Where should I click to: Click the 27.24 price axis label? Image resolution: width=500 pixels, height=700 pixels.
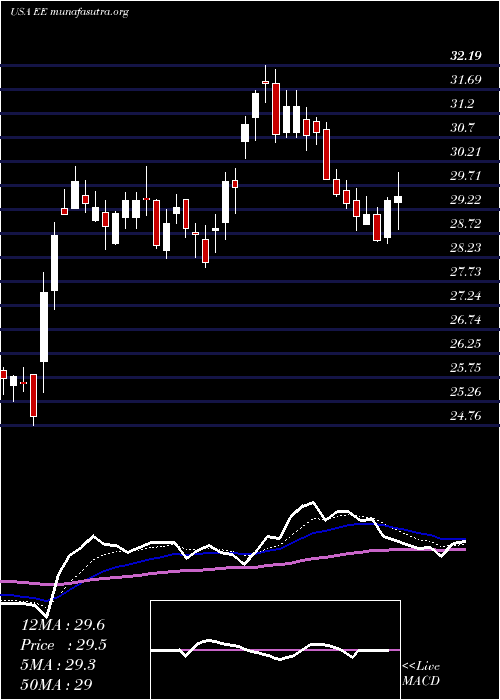point(466,296)
